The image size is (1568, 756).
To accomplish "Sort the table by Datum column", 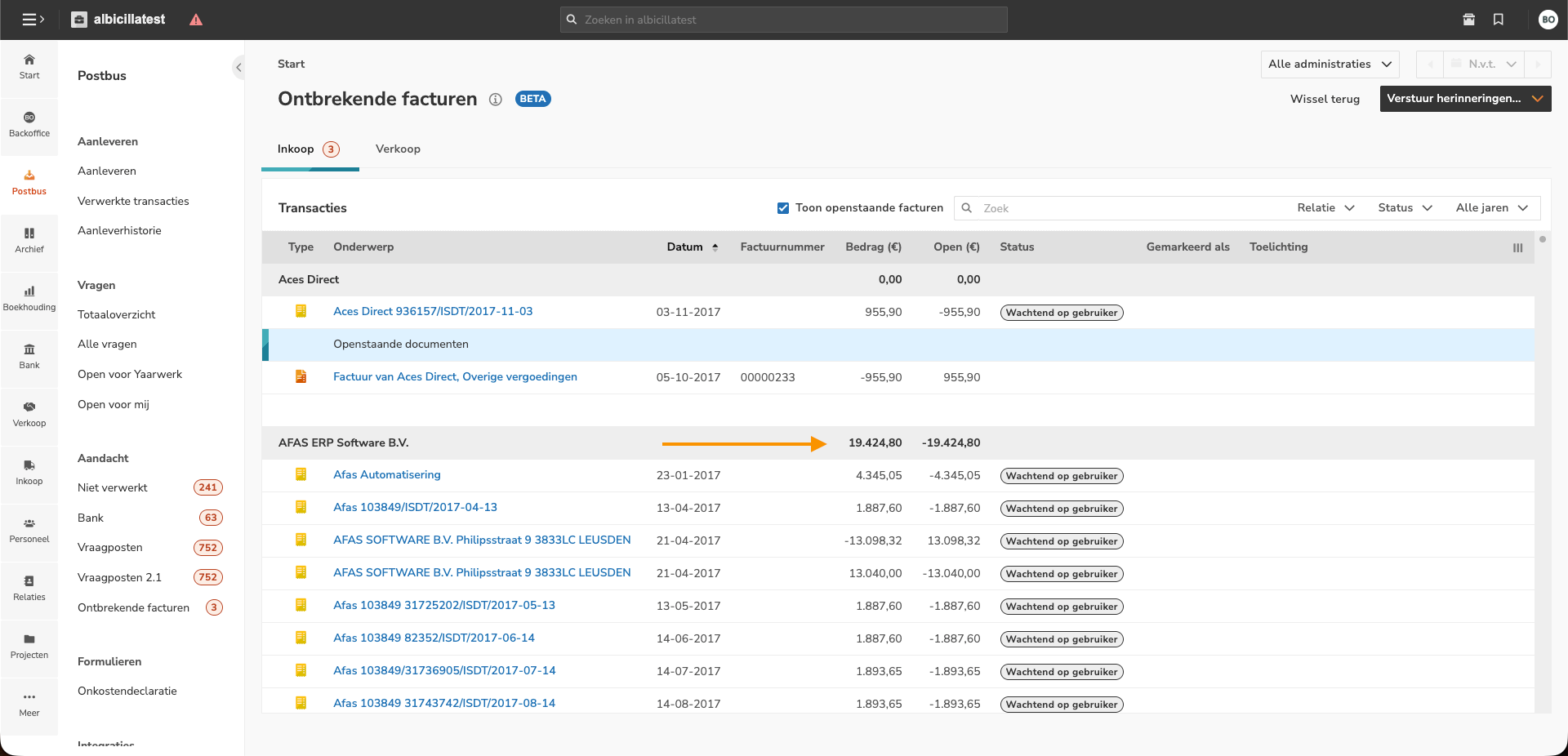I will coord(685,247).
